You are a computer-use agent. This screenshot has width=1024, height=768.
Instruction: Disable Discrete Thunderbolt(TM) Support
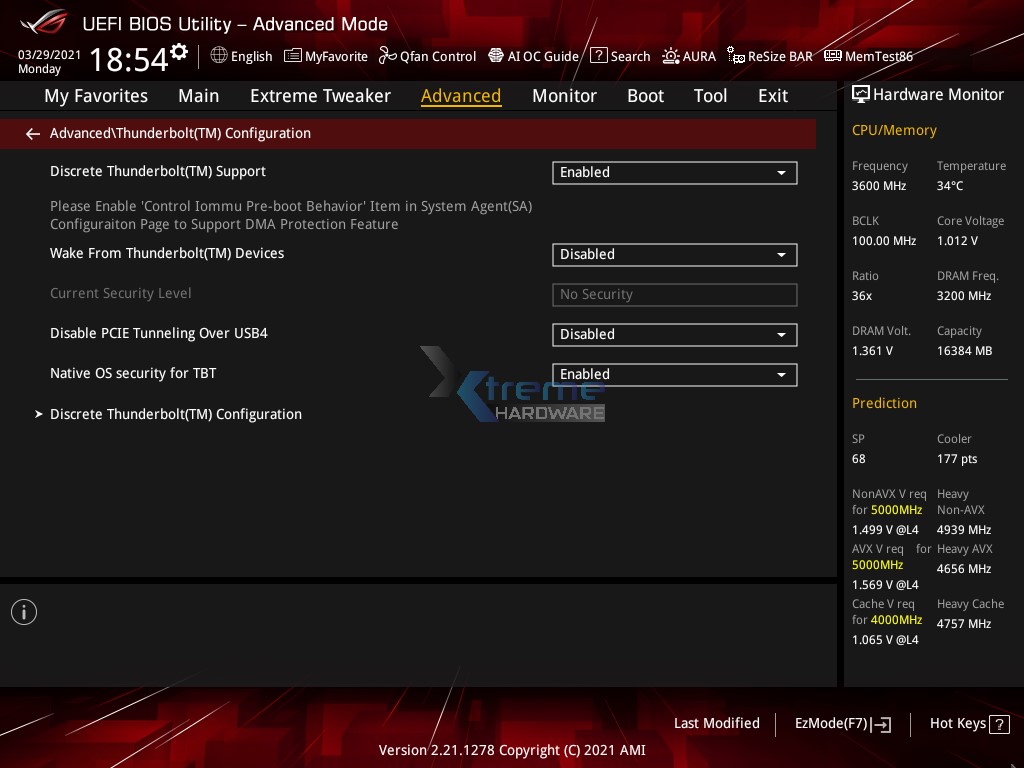click(x=674, y=172)
